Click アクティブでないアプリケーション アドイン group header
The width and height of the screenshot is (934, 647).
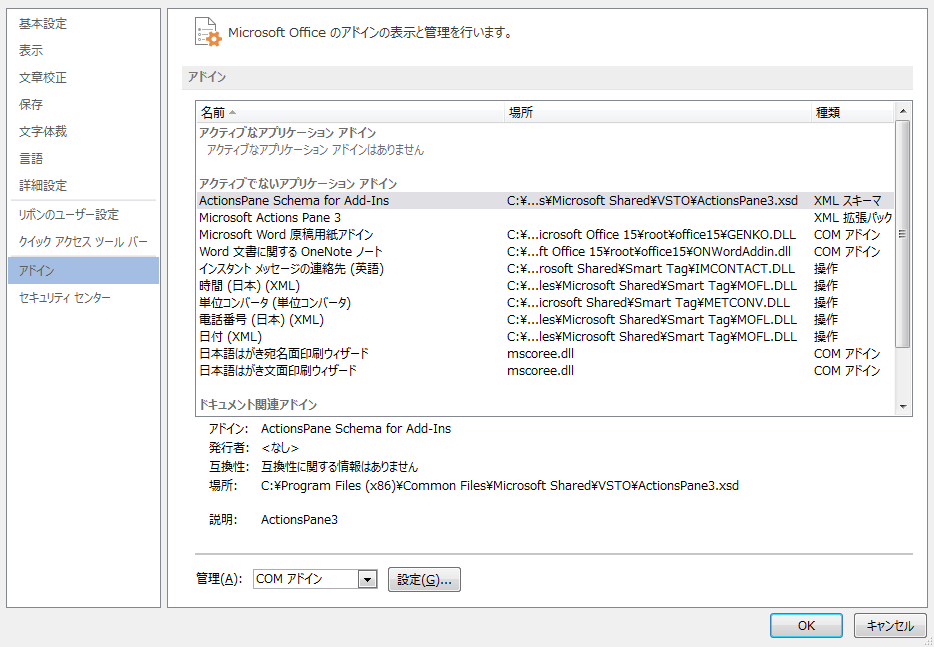click(298, 183)
